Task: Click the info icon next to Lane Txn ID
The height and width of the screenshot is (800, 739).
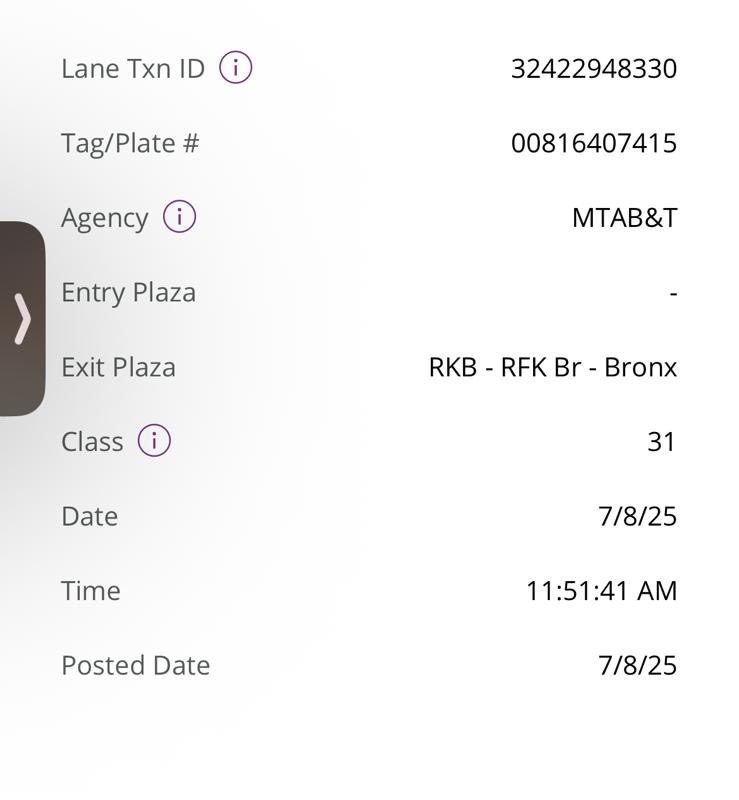Action: (x=235, y=68)
